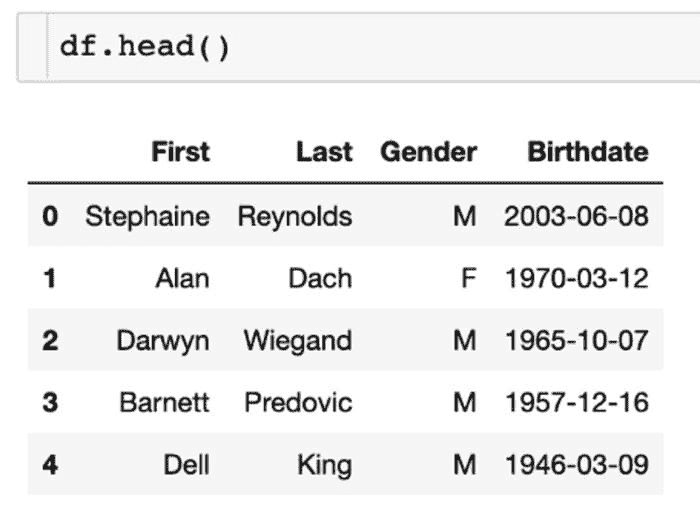Click the First column header
Screen dimensions: 700x513
(180, 152)
